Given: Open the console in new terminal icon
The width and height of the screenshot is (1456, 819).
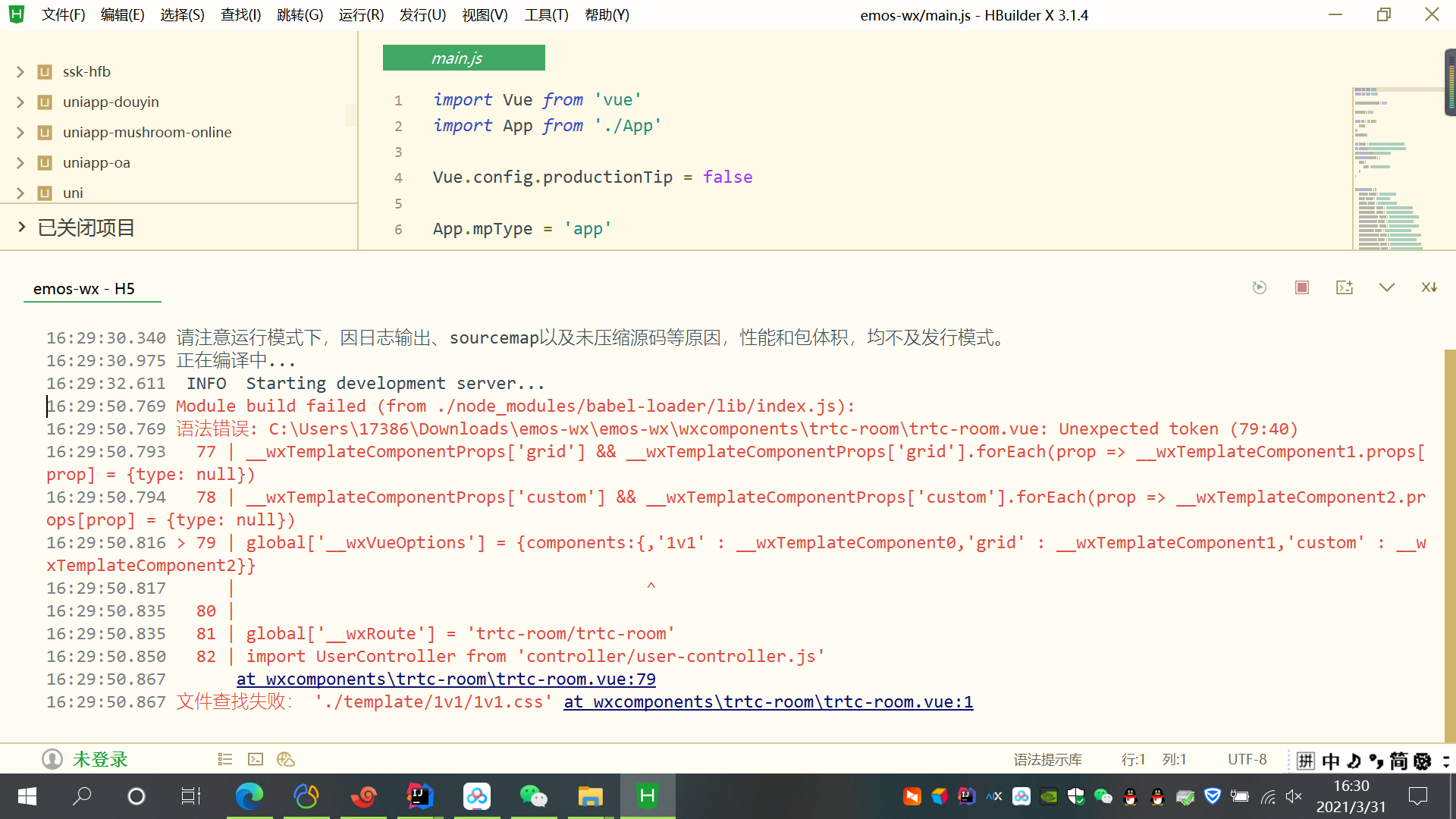Looking at the screenshot, I should coord(1345,287).
